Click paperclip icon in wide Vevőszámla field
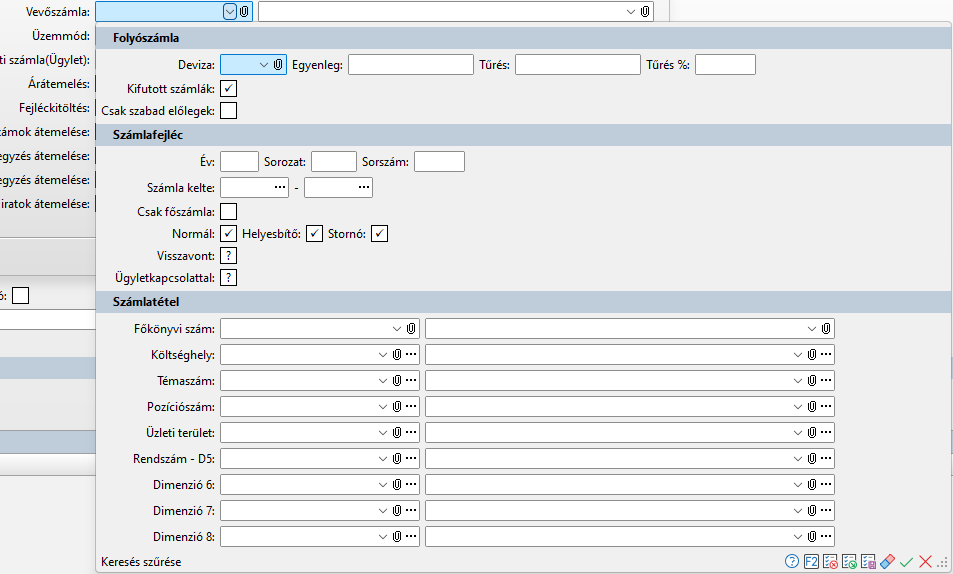953x574 pixels. (x=645, y=12)
